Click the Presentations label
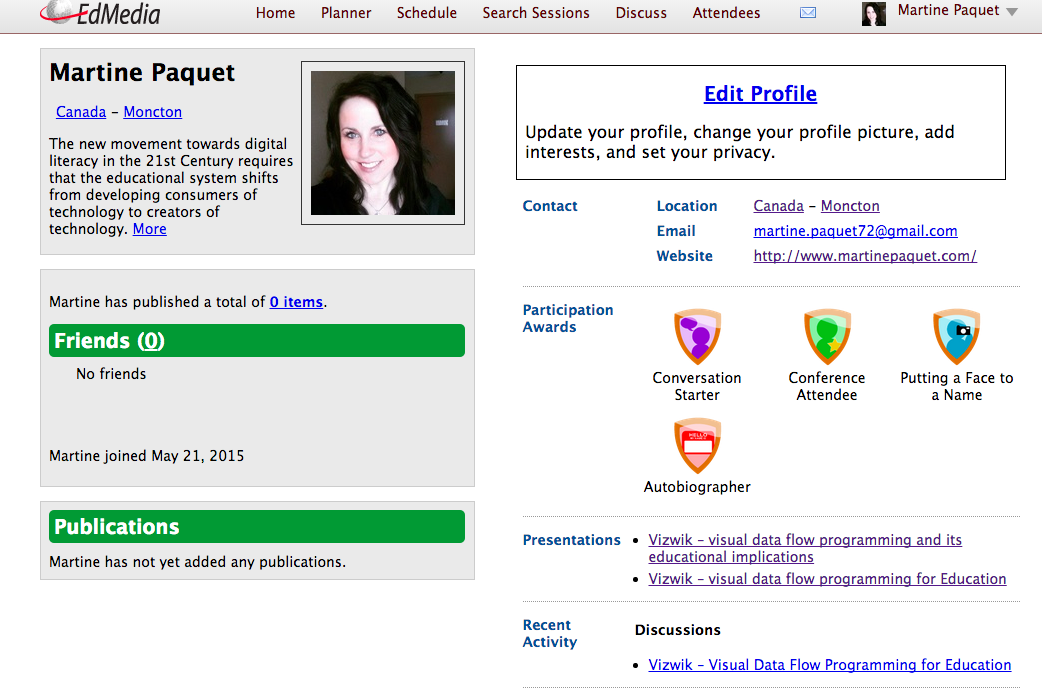 [x=572, y=540]
